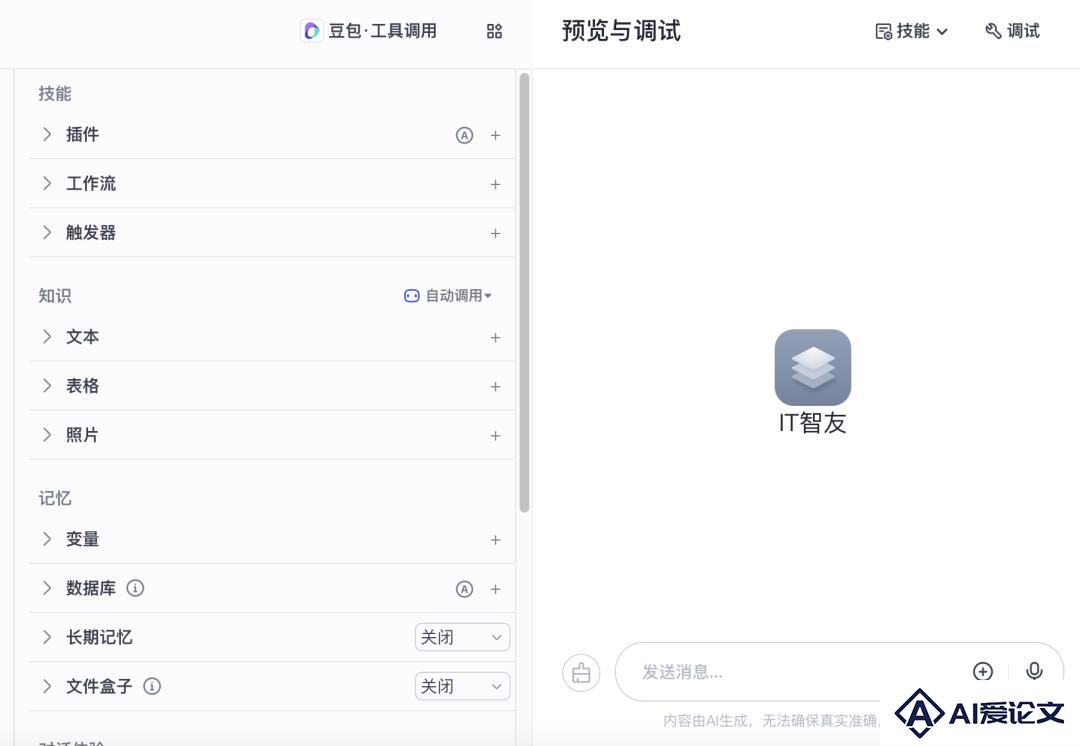Click the 技能 section label
Screen dimensions: 1080x746
[x=55, y=94]
